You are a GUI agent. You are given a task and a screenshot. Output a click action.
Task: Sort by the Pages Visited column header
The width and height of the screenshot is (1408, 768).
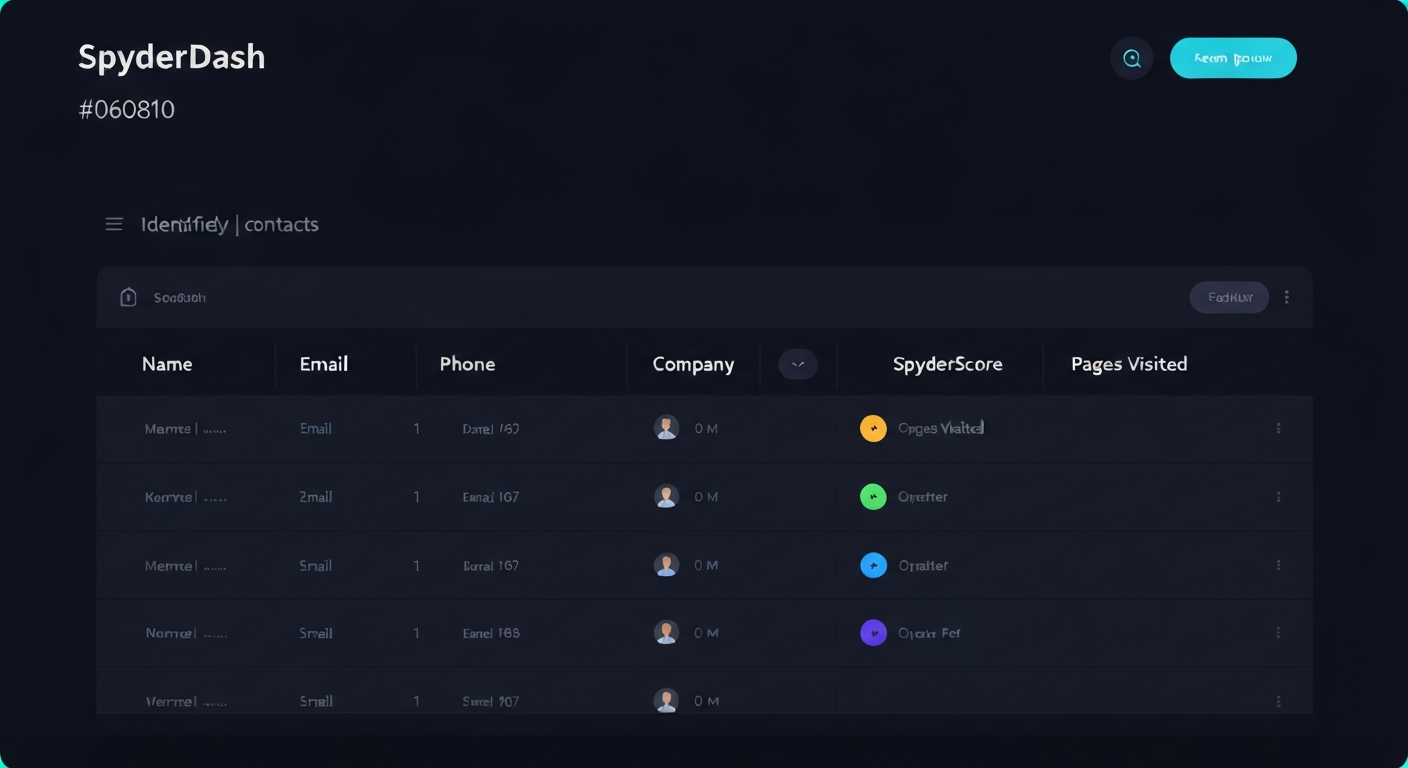coord(1129,364)
